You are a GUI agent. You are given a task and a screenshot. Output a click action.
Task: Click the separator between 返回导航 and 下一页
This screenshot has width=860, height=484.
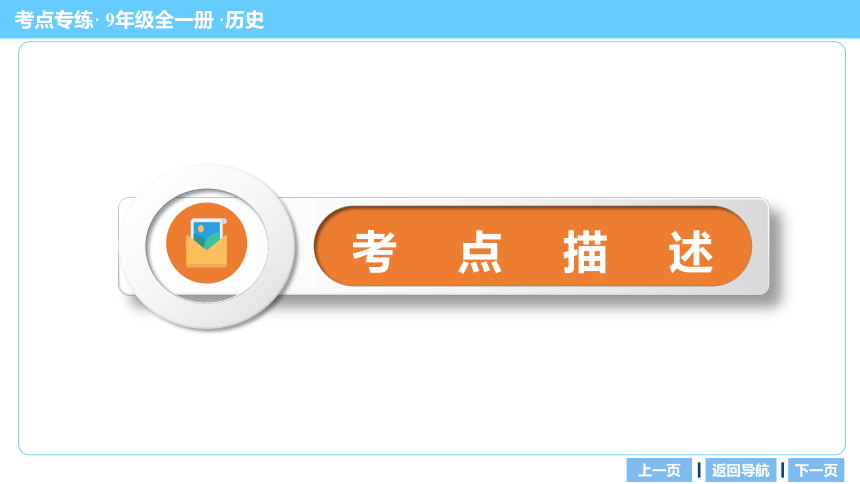pyautogui.click(x=782, y=470)
